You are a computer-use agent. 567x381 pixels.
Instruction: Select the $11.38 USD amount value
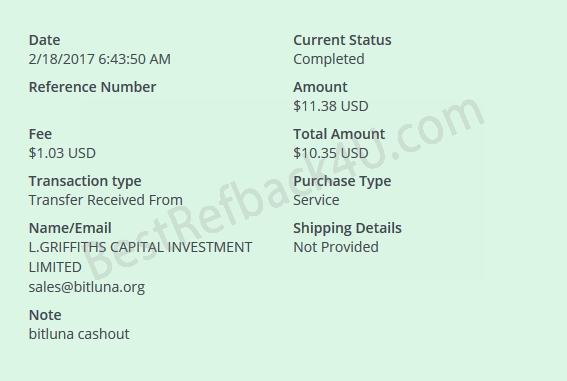pyautogui.click(x=331, y=106)
